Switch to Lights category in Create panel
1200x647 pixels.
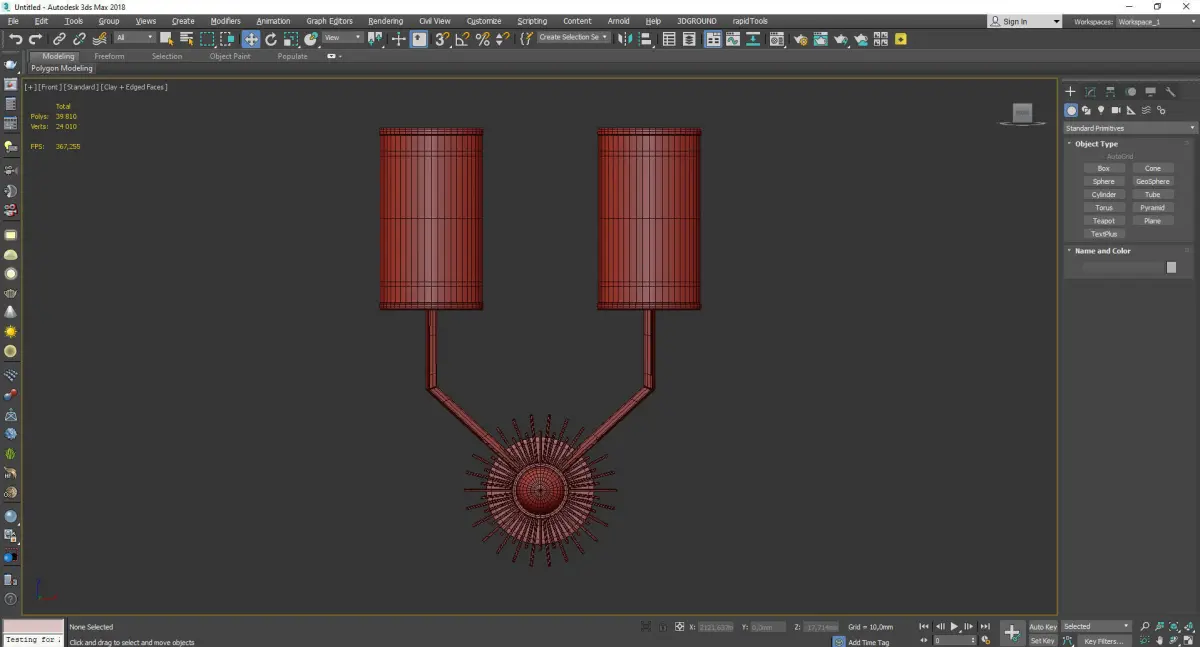pos(1101,110)
